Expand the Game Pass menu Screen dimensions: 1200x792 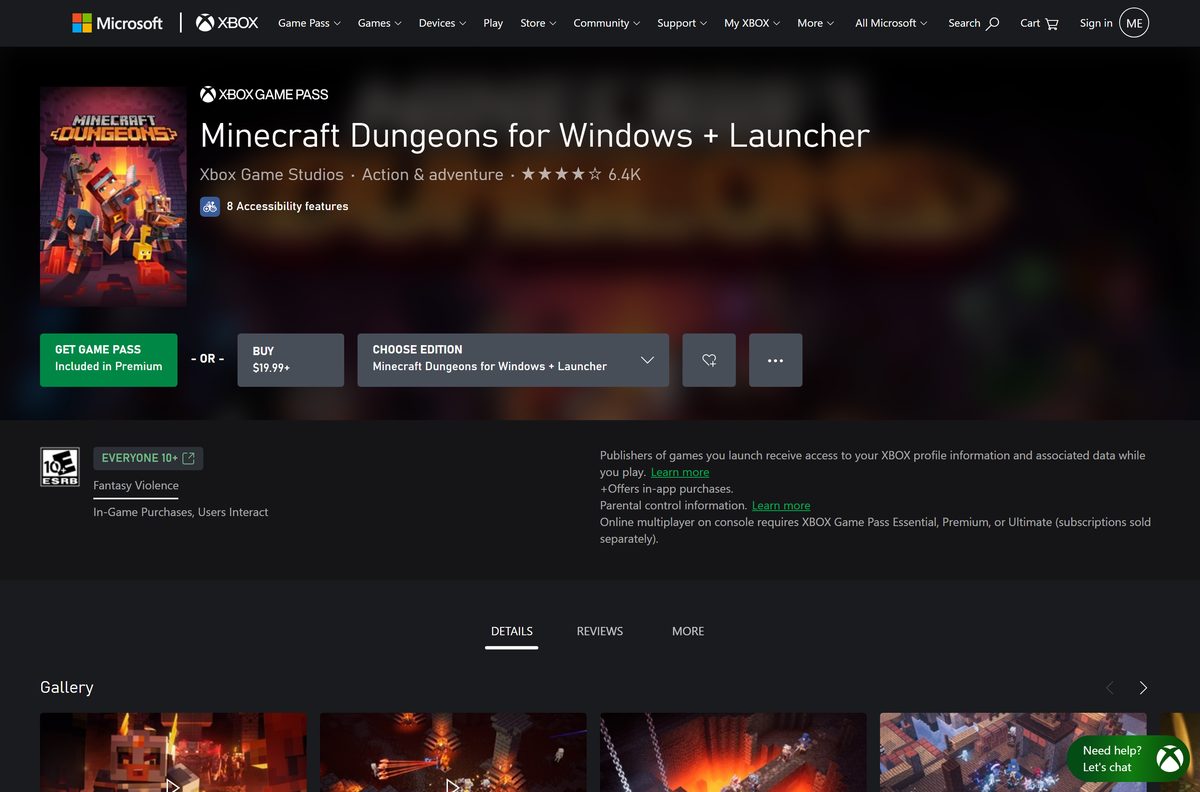point(309,23)
